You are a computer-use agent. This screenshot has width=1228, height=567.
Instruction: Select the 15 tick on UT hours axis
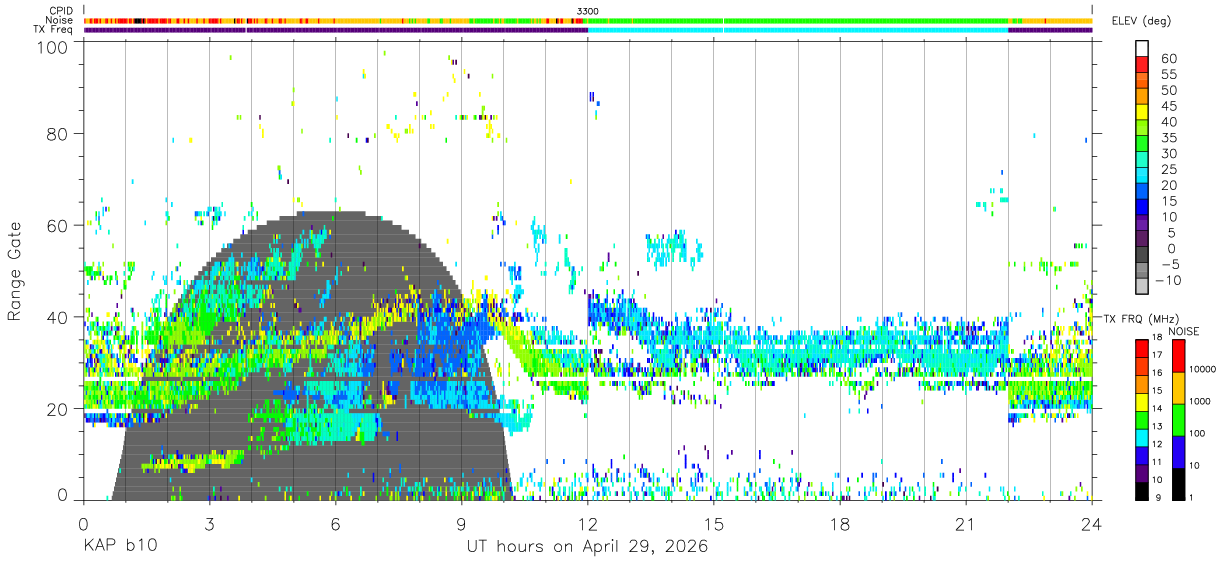[x=714, y=524]
